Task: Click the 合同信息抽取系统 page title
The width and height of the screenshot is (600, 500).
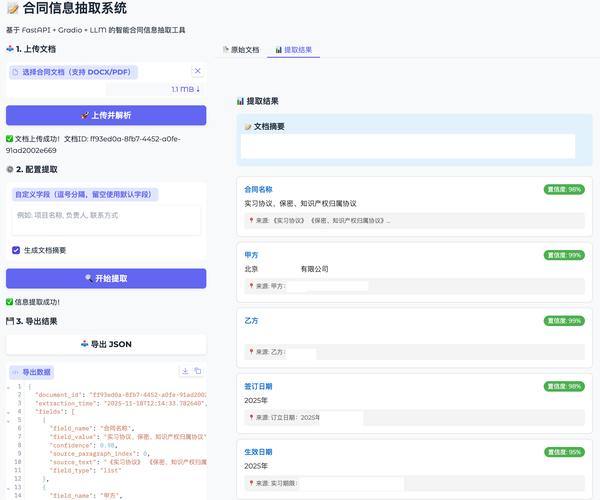Action: [67, 8]
